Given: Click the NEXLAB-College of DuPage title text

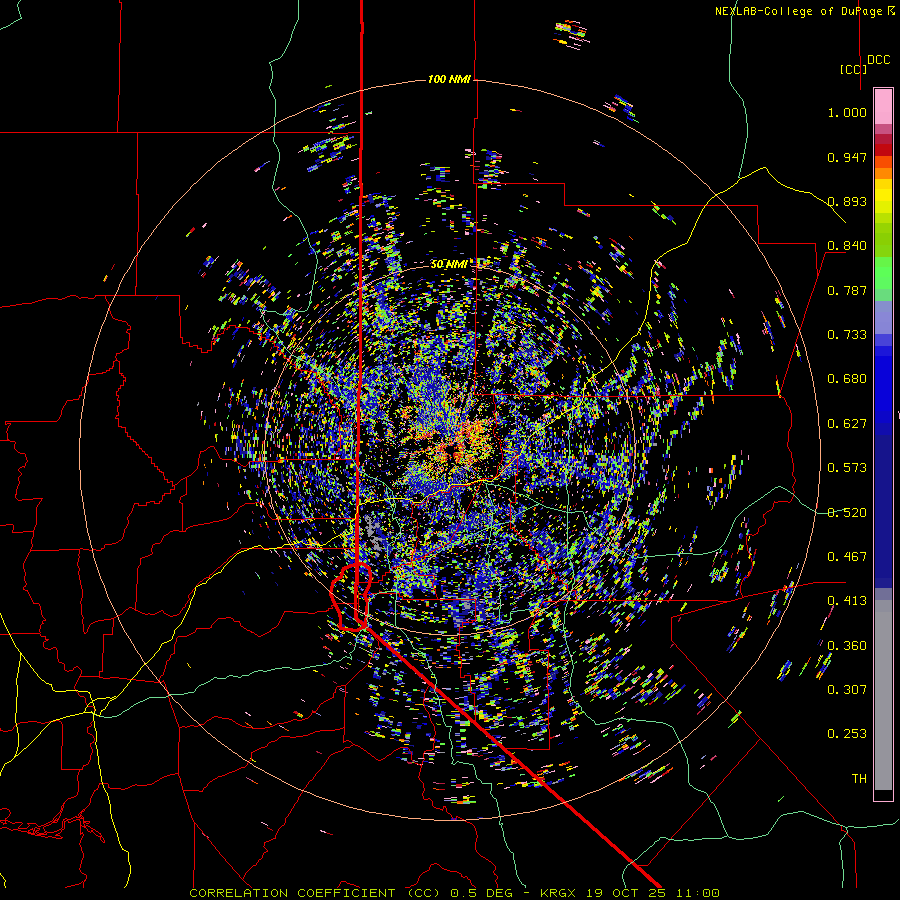Looking at the screenshot, I should 804,11.
